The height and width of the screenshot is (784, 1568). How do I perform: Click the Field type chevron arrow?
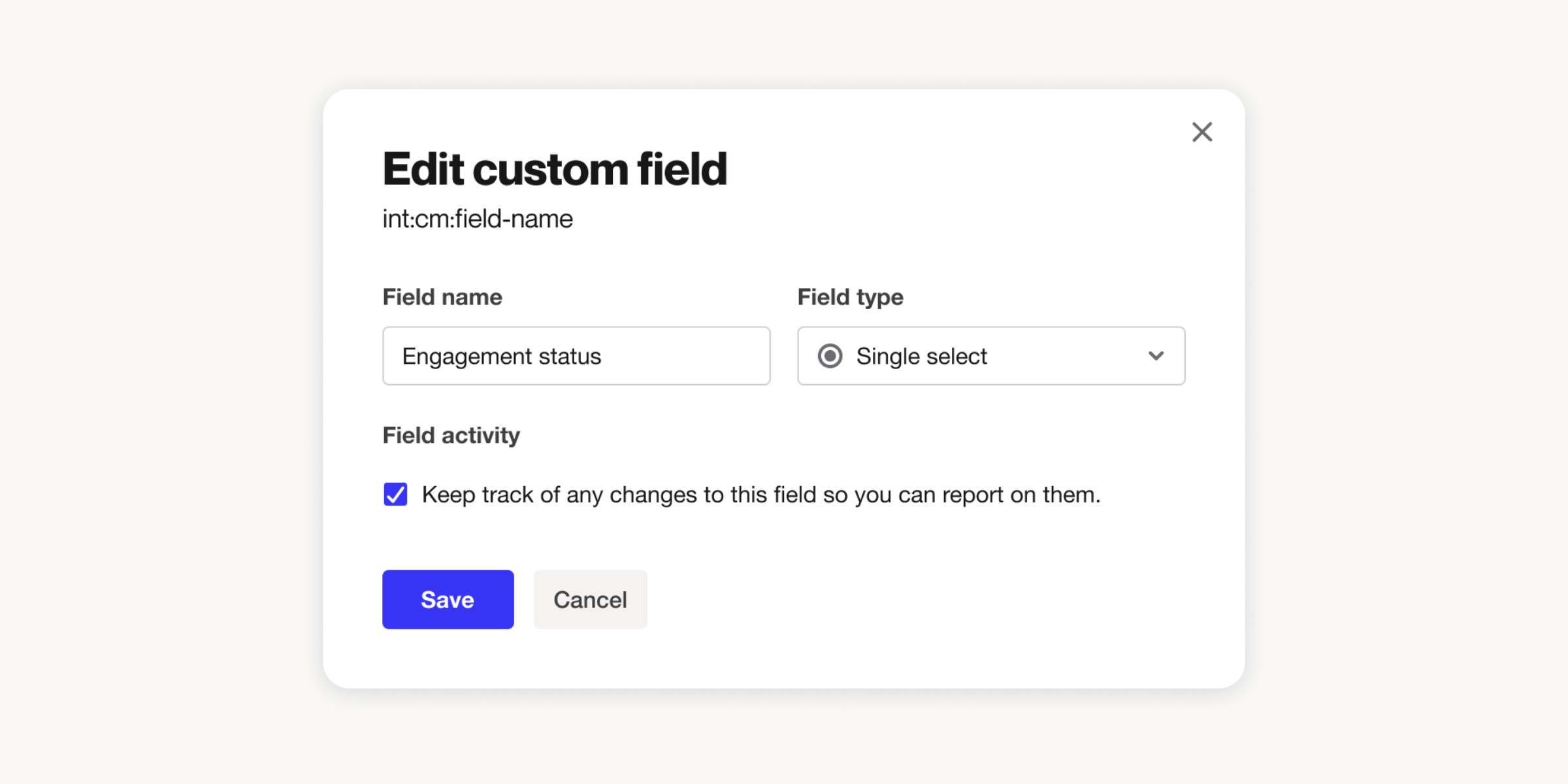click(x=1156, y=356)
